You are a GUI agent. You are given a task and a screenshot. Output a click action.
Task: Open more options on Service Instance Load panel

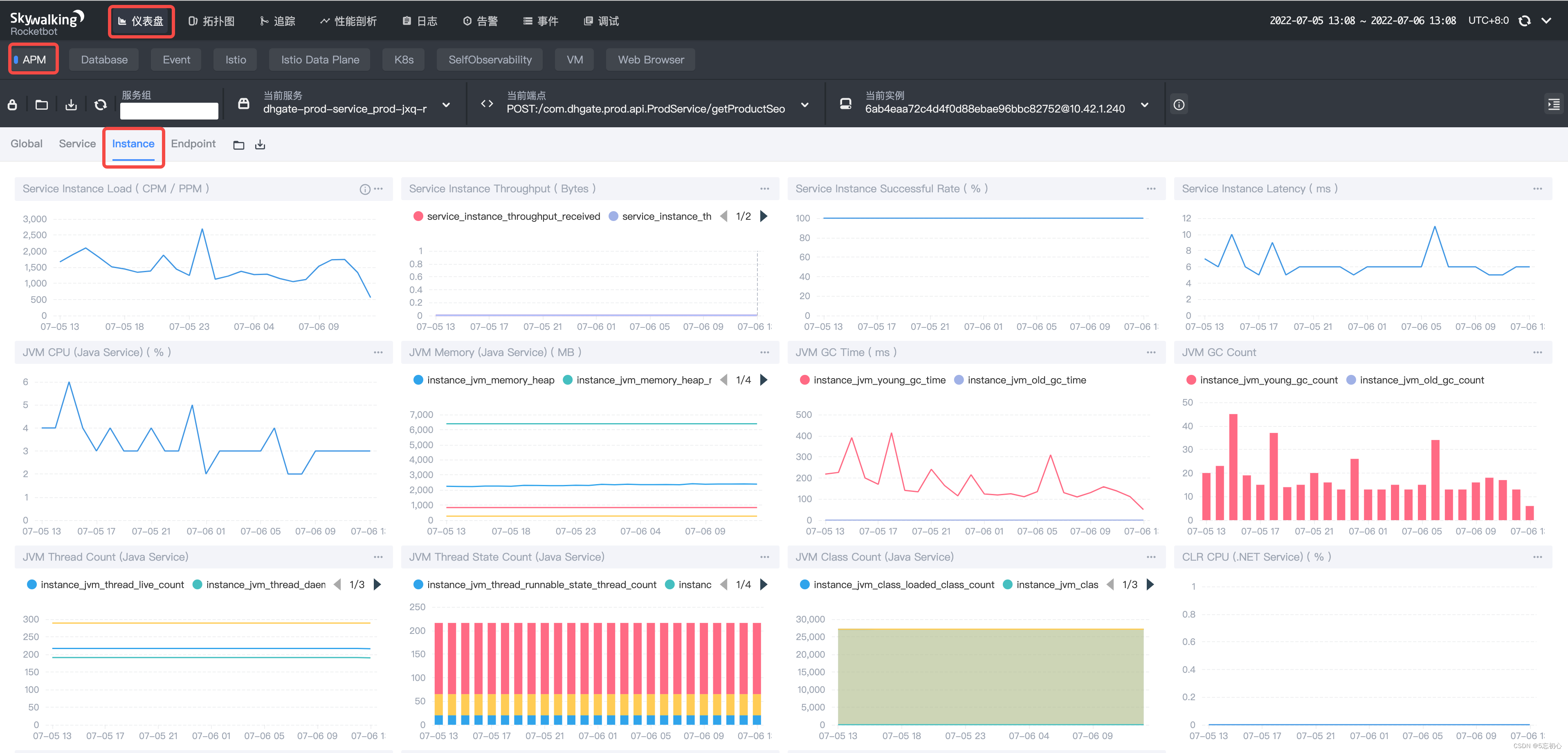click(379, 189)
